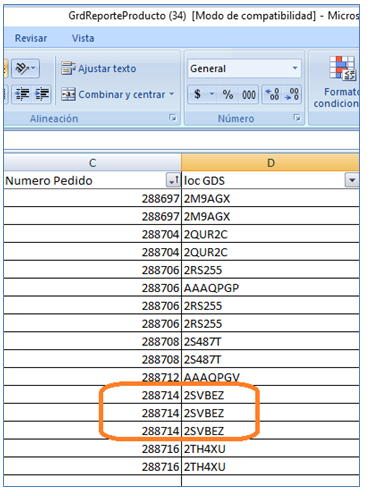The width and height of the screenshot is (372, 496).
Task: Apply percent style format
Action: pyautogui.click(x=228, y=95)
